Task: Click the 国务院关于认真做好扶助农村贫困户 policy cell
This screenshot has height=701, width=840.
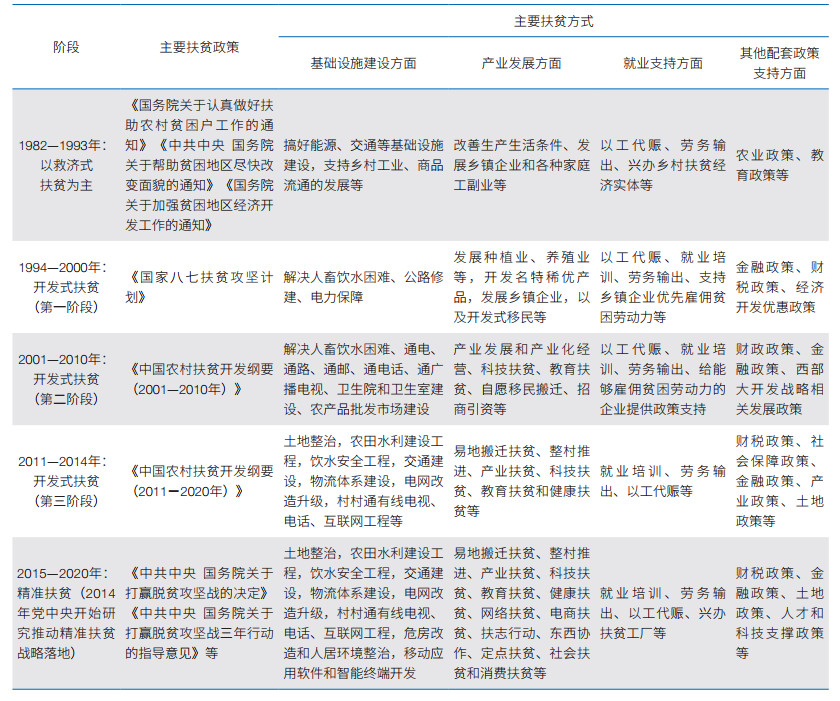Action: coord(199,165)
